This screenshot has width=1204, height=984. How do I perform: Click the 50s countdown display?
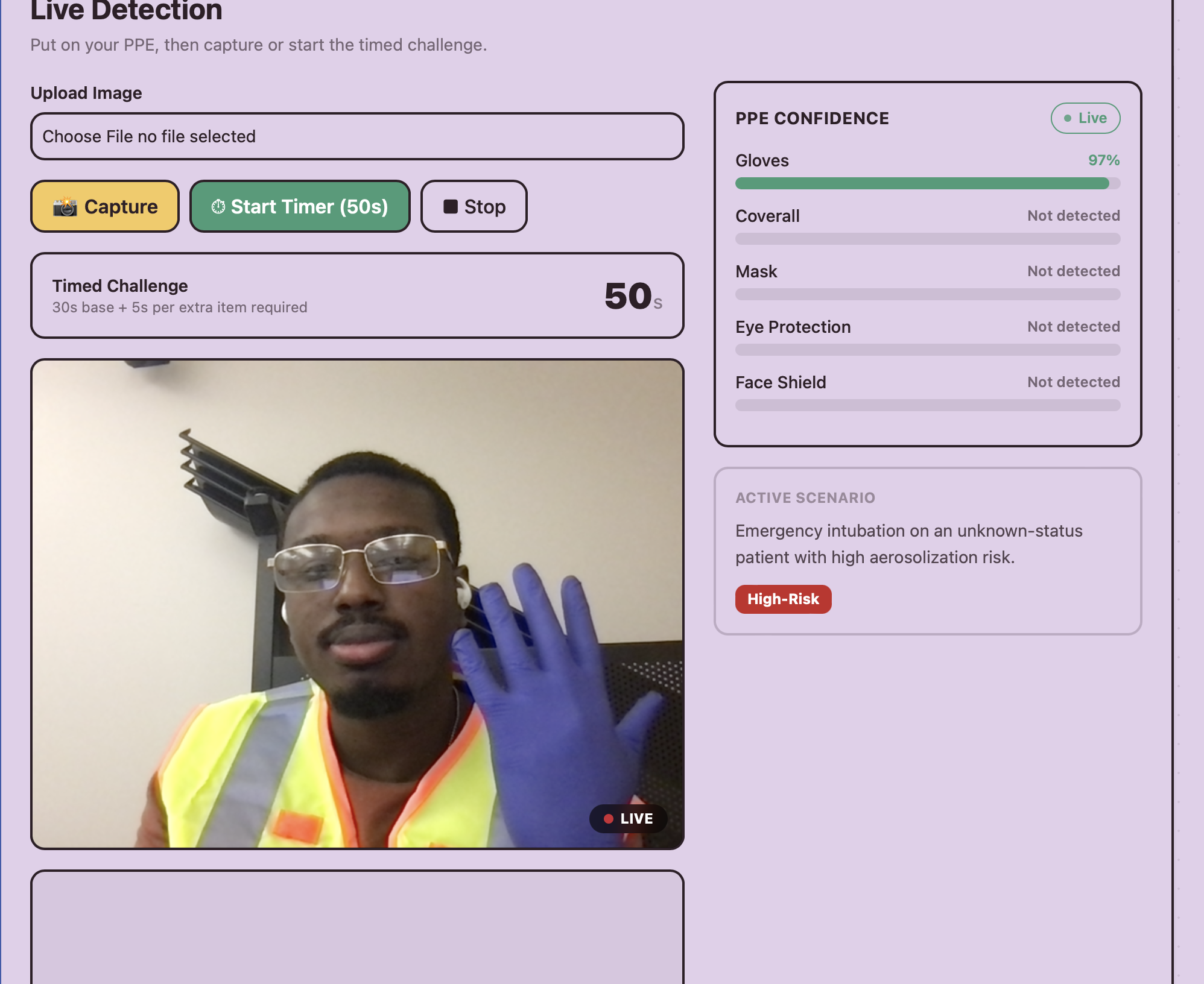click(632, 296)
